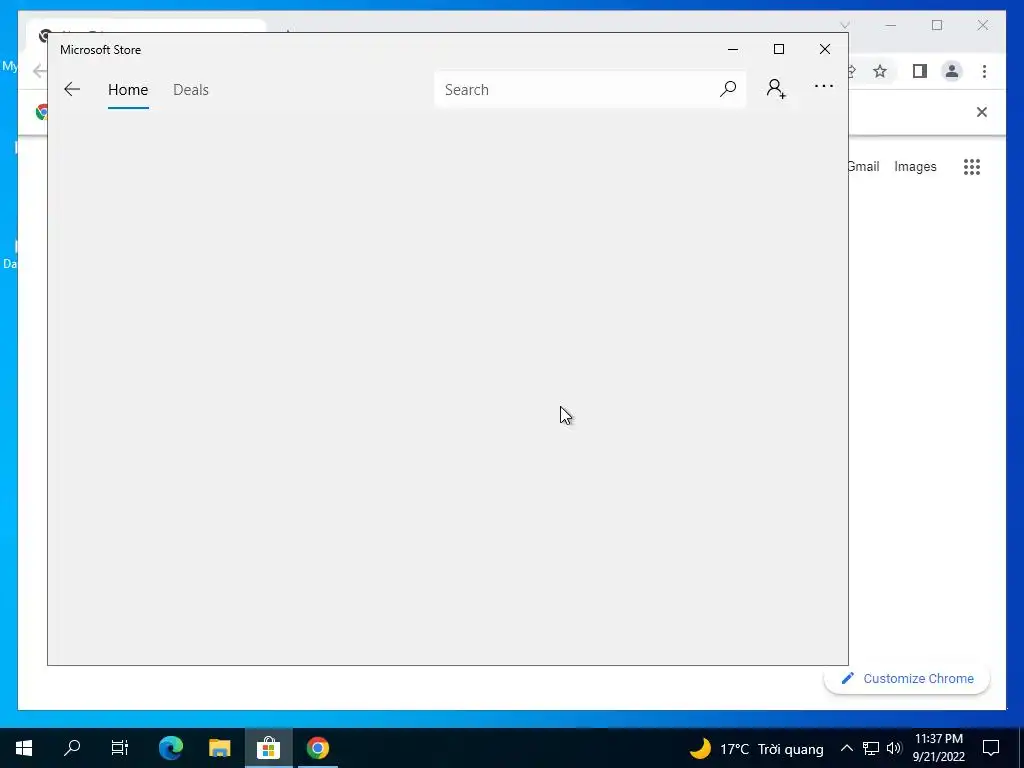This screenshot has height=768, width=1024.
Task: Open the Home tab in Microsoft Store
Action: [x=128, y=89]
